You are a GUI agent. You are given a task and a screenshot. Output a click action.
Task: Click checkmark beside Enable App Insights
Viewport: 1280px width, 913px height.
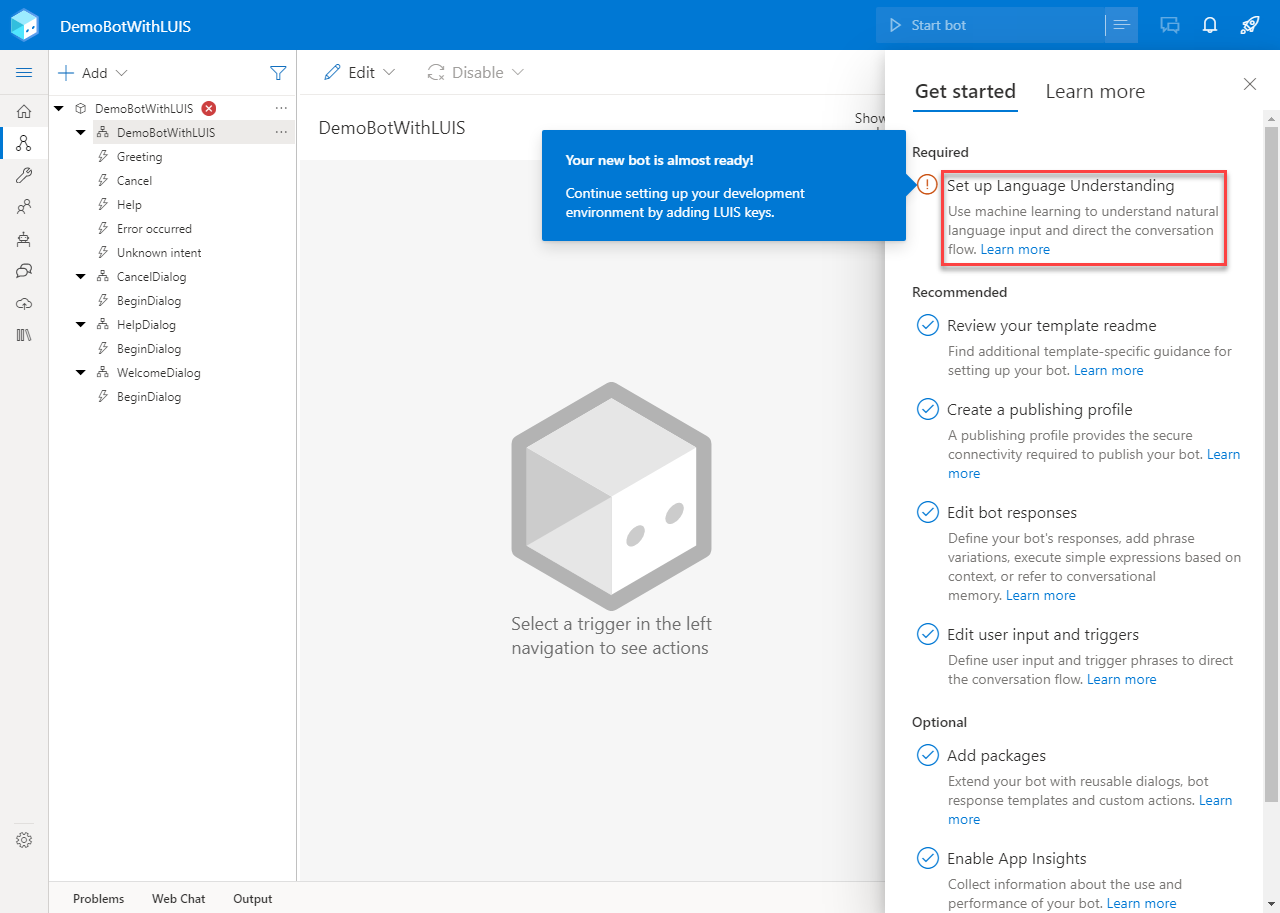tap(928, 858)
